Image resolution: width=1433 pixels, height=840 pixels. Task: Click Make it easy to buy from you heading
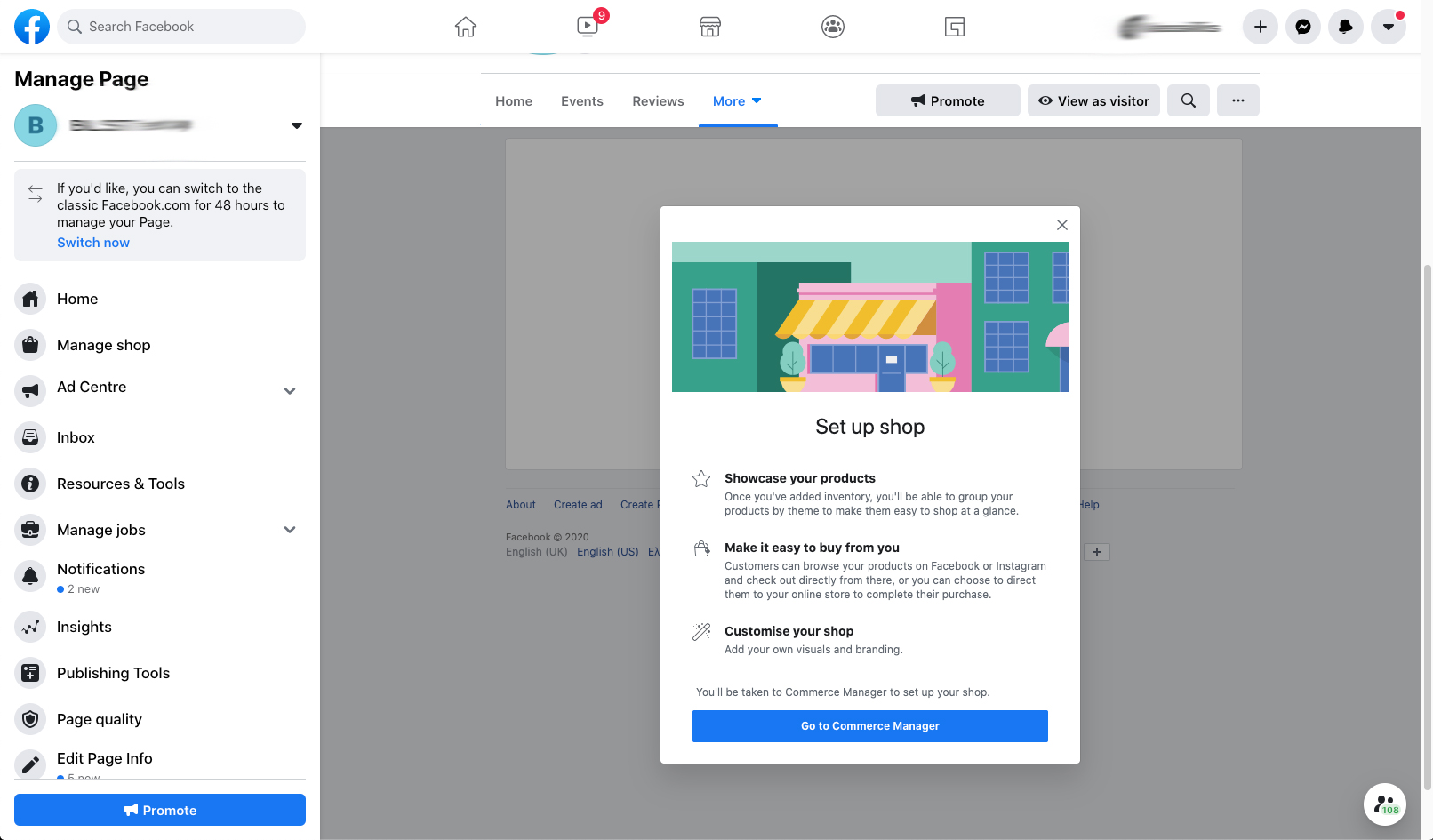(812, 548)
